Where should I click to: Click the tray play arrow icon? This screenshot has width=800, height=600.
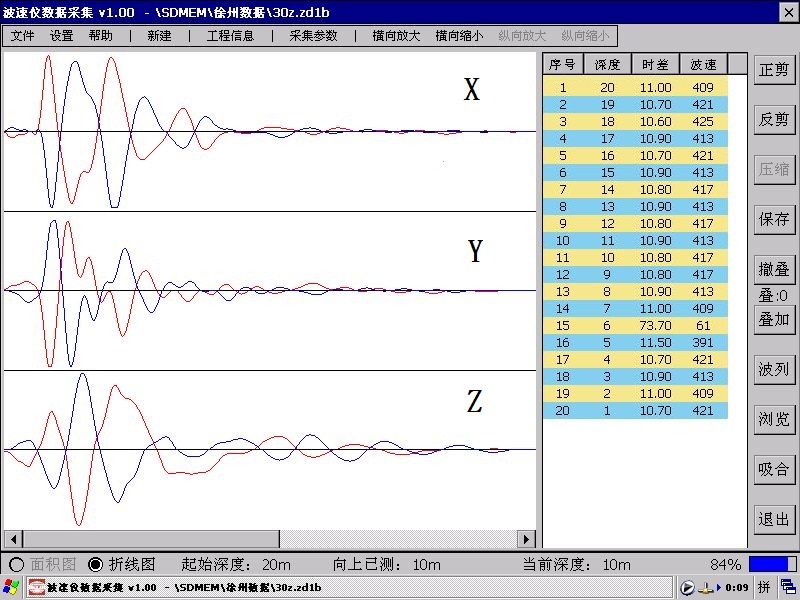pyautogui.click(x=687, y=587)
